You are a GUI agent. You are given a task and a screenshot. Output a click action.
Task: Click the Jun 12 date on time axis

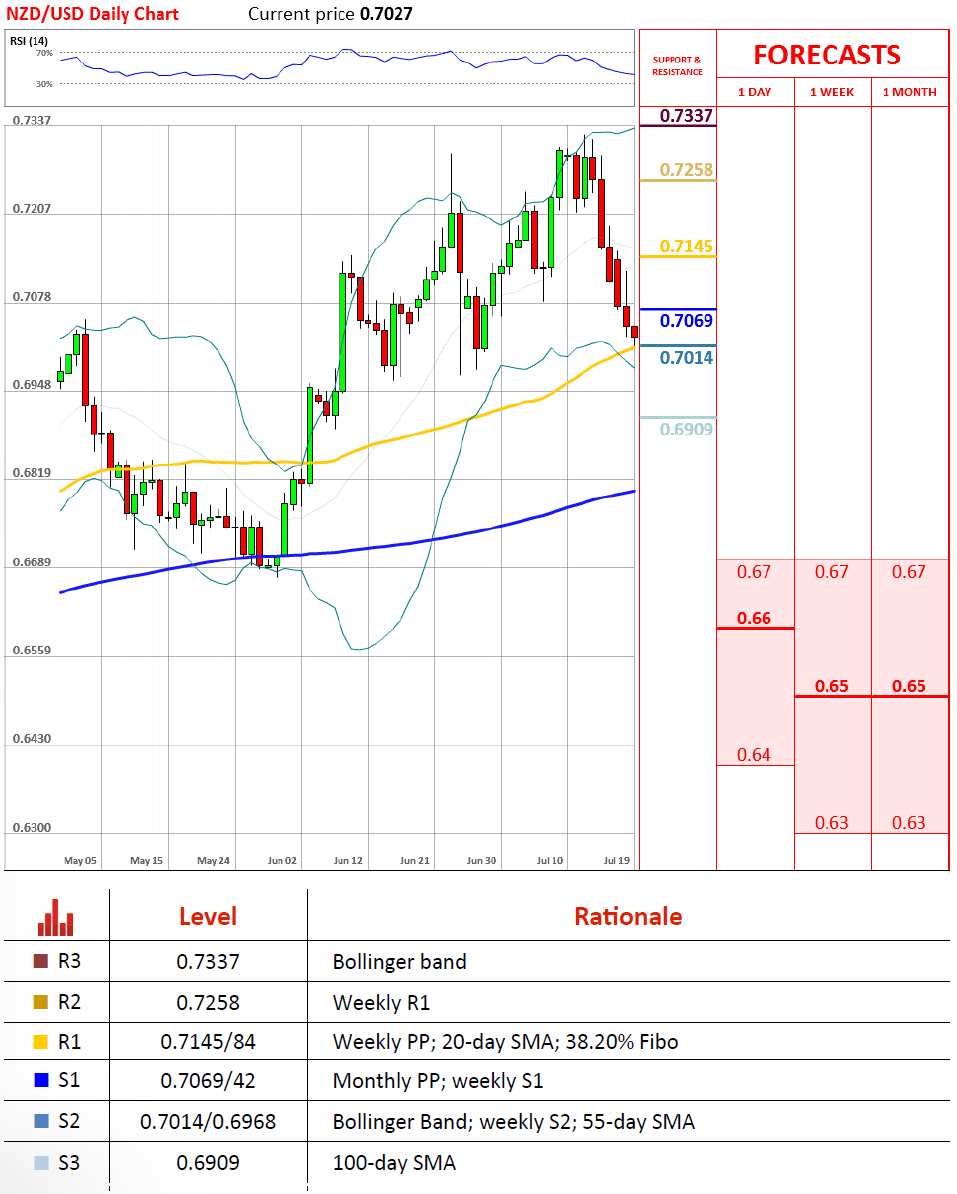348,860
